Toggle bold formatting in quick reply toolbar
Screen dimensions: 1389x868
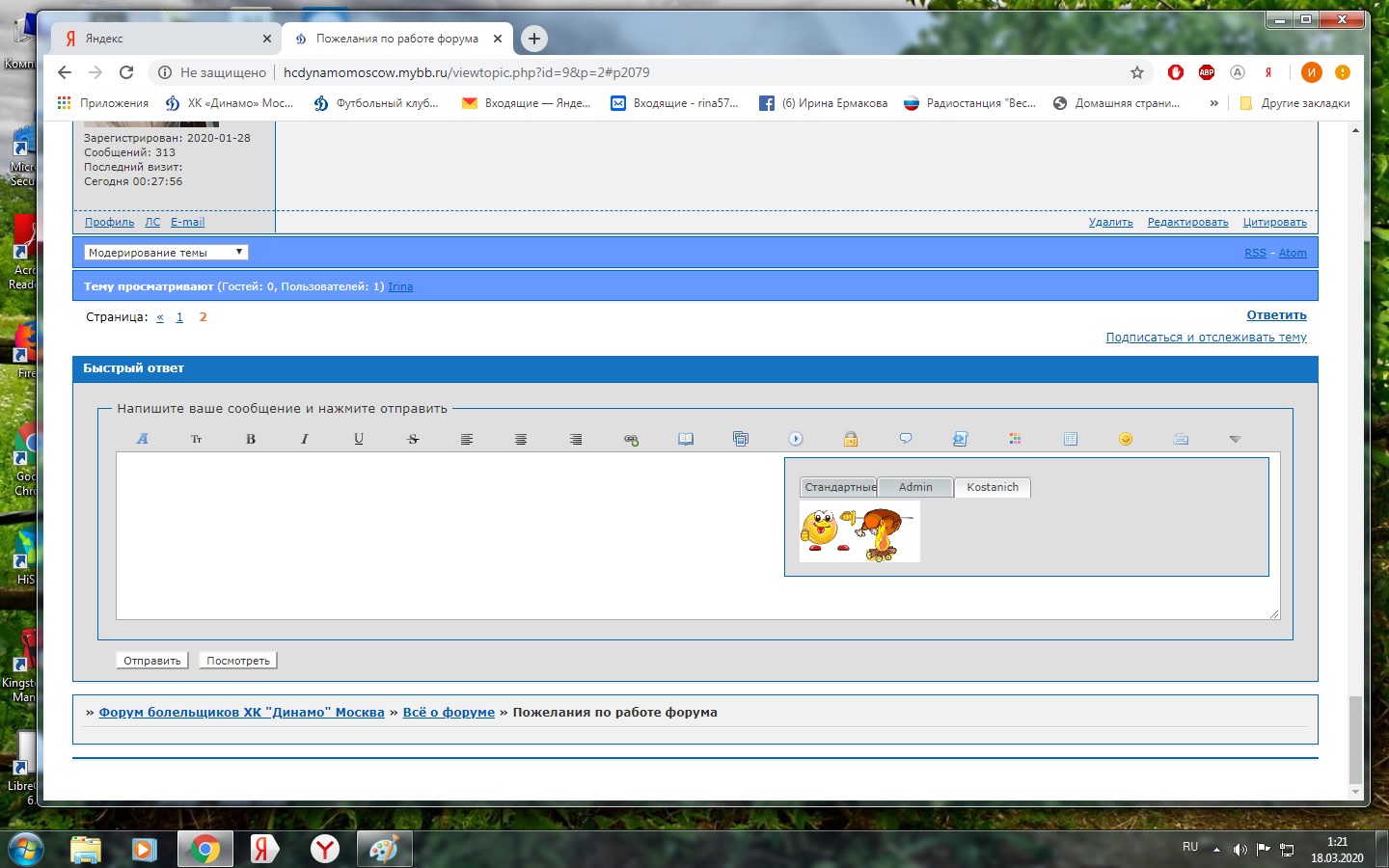(251, 439)
